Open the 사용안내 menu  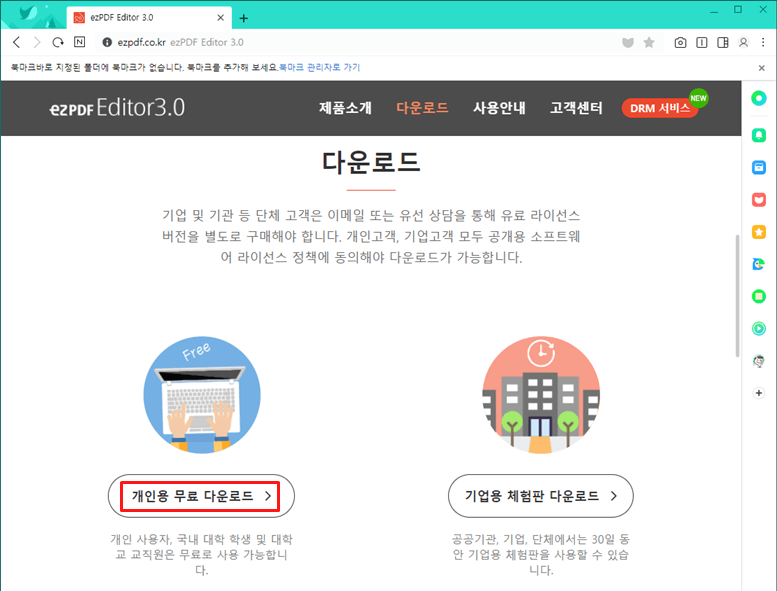pos(499,108)
